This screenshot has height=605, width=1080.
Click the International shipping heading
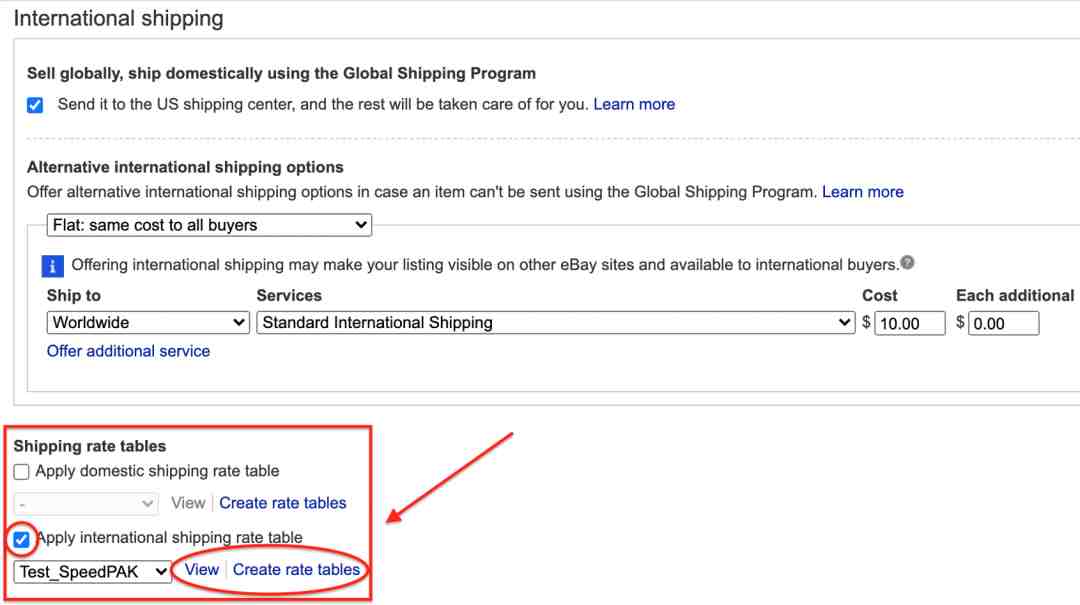(x=118, y=18)
